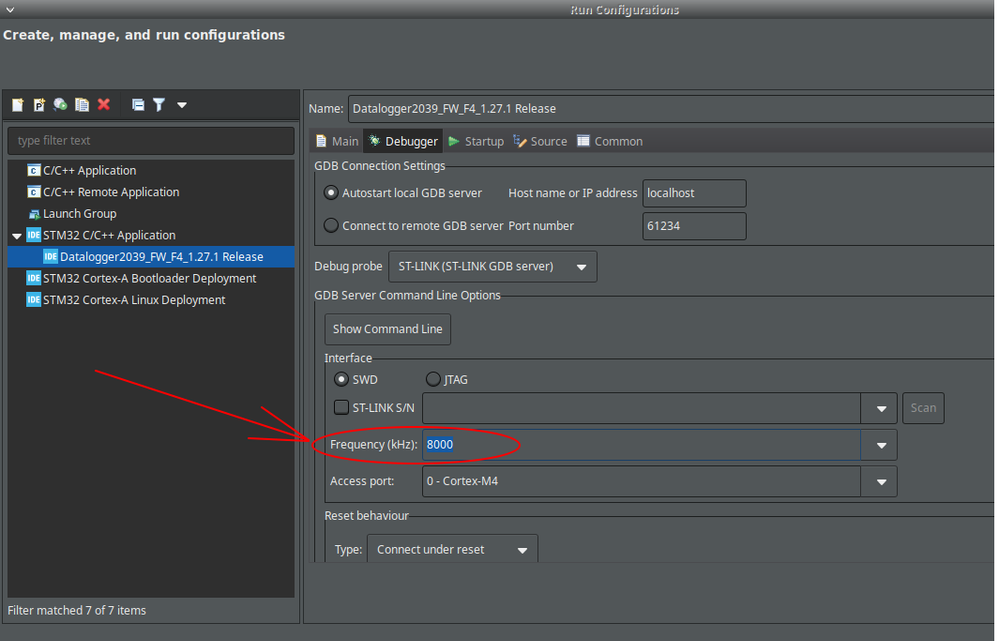Image resolution: width=999 pixels, height=641 pixels.
Task: Switch to the Common tab
Action: coord(610,141)
